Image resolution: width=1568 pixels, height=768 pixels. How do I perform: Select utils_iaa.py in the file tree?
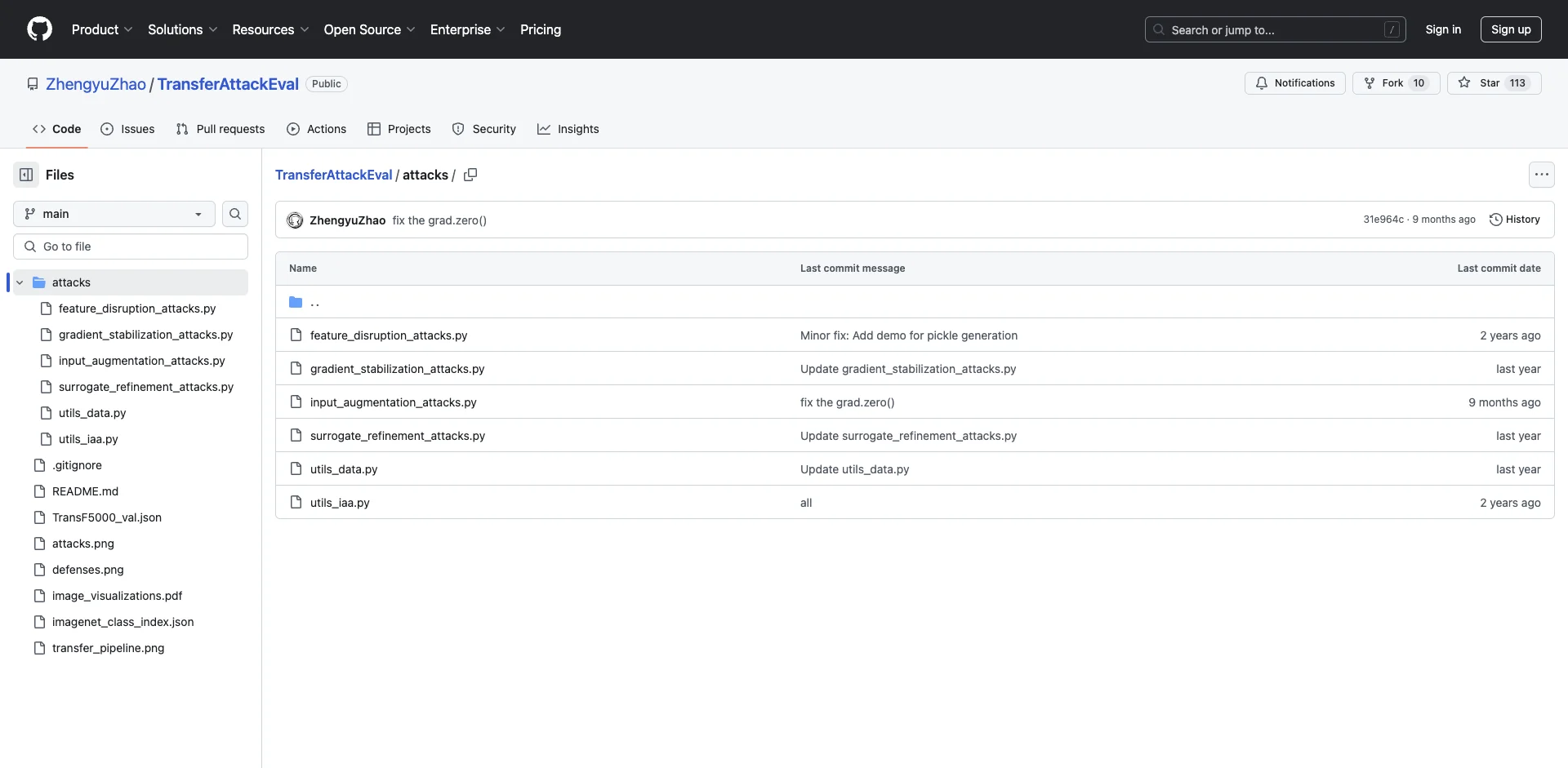point(88,439)
